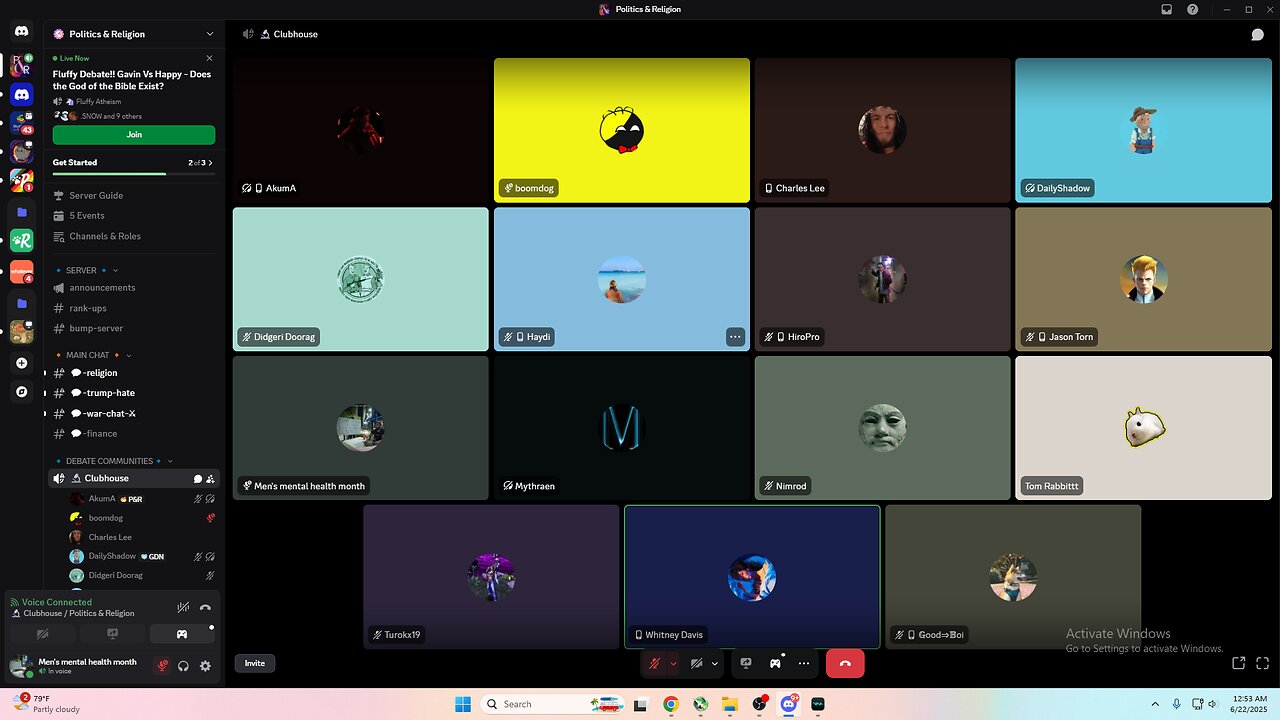Open the Show Chat bubble icon in call header
Screen dimensions: 1280x720
[x=1257, y=34]
